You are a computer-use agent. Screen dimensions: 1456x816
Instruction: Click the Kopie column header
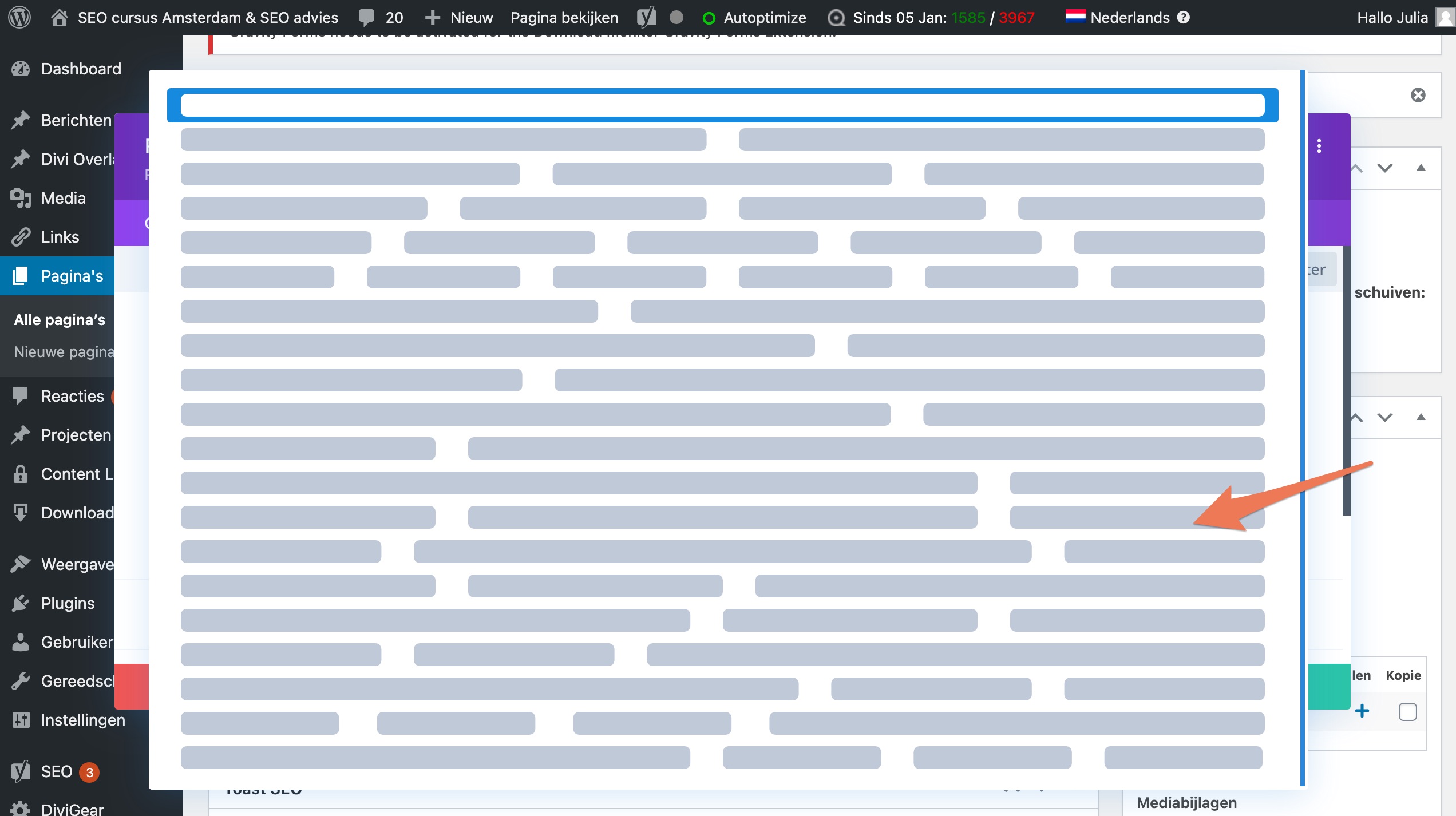click(1403, 675)
